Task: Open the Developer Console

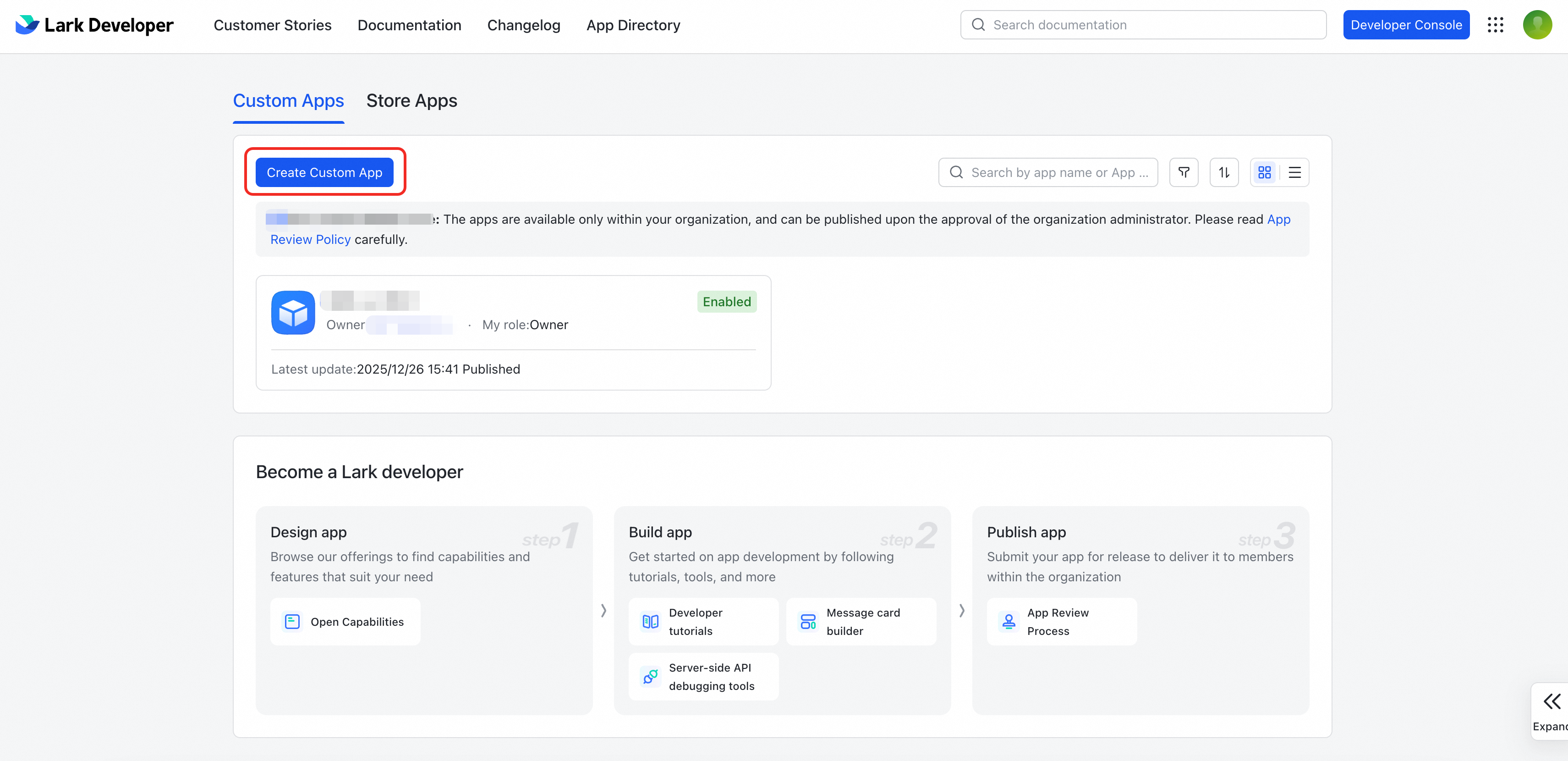Action: (1405, 25)
